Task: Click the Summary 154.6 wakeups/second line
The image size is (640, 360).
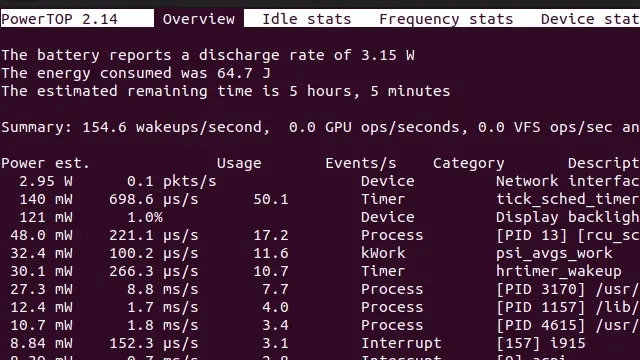Action: click(x=320, y=127)
